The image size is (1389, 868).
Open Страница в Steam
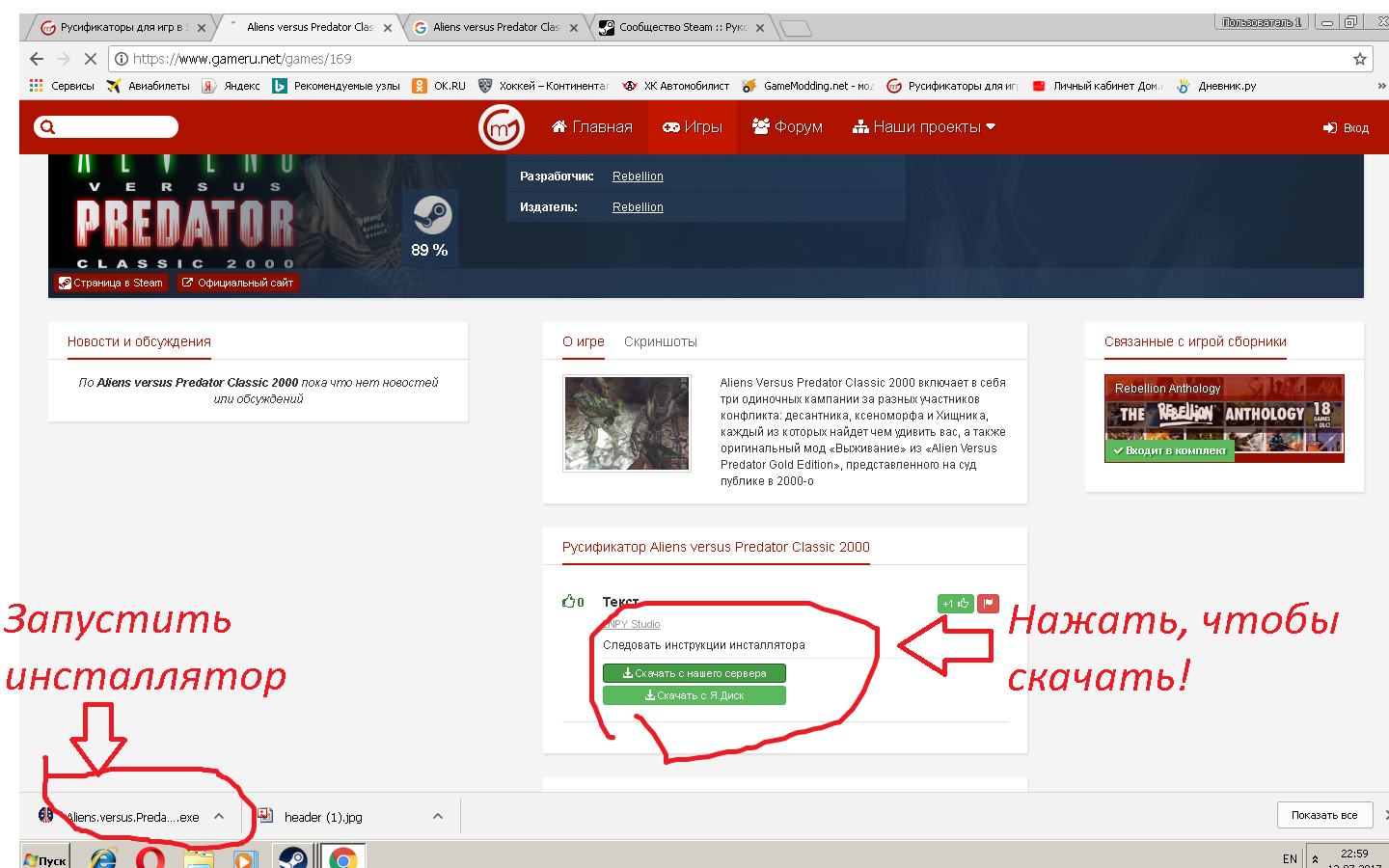click(111, 283)
